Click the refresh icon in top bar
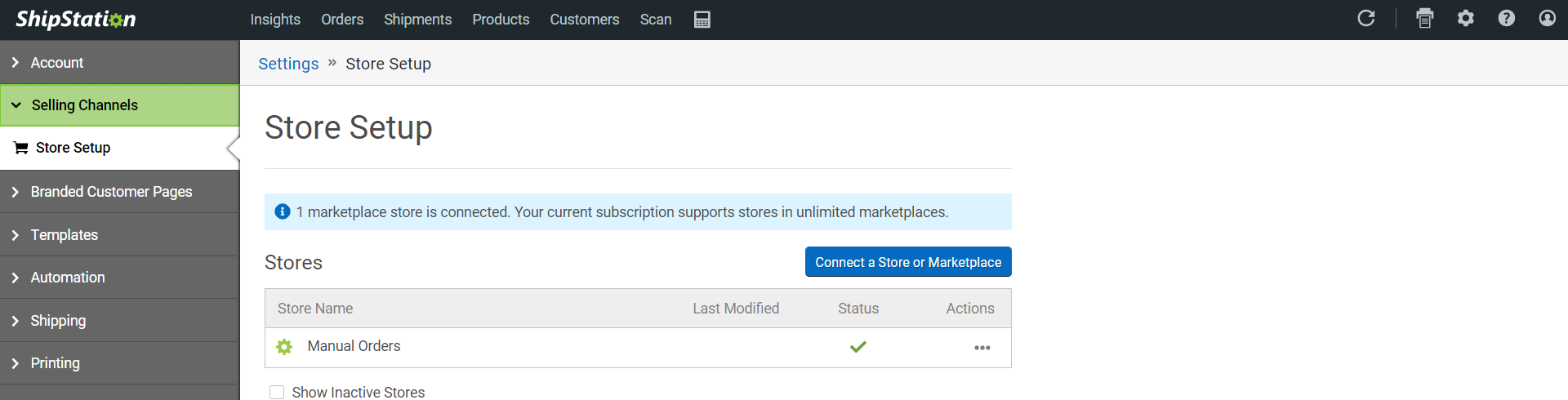 (1366, 18)
